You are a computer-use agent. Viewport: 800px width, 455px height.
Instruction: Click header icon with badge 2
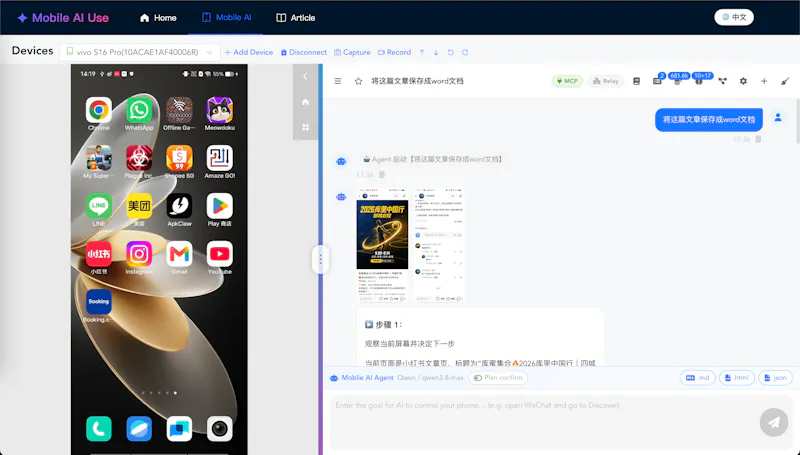657,81
